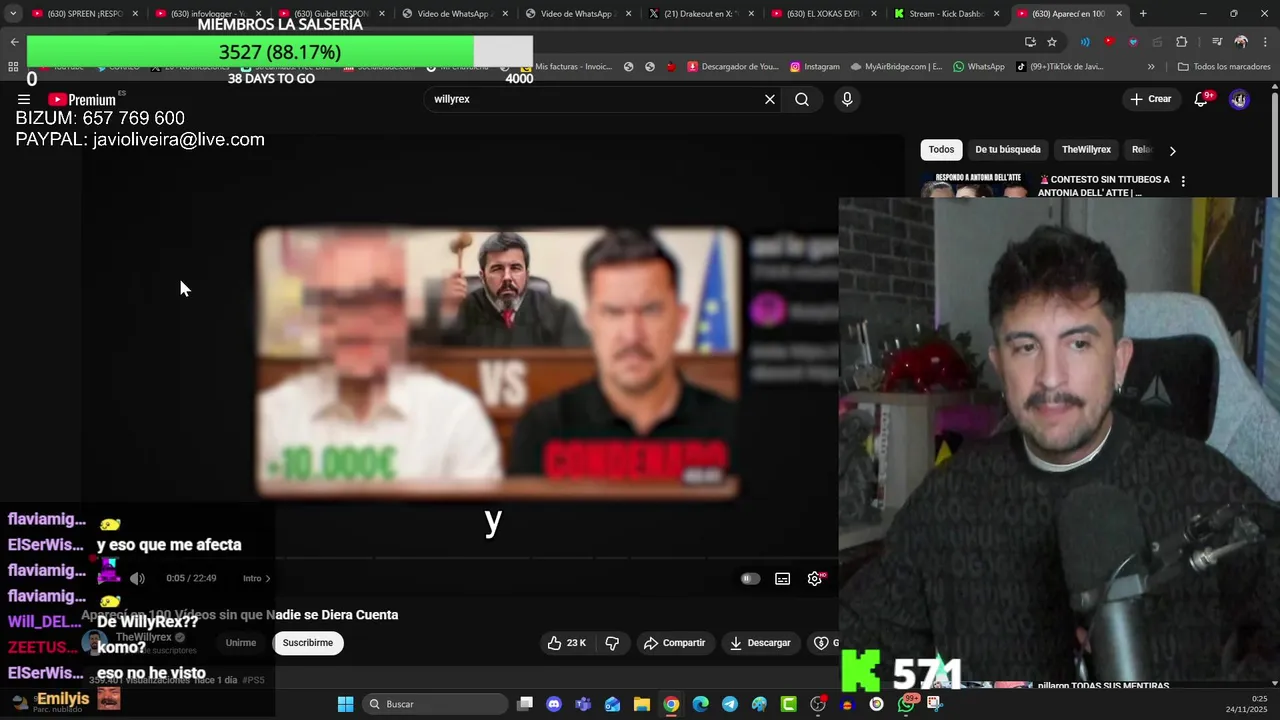
Task: Mute the video with the volume icon
Action: click(x=138, y=578)
